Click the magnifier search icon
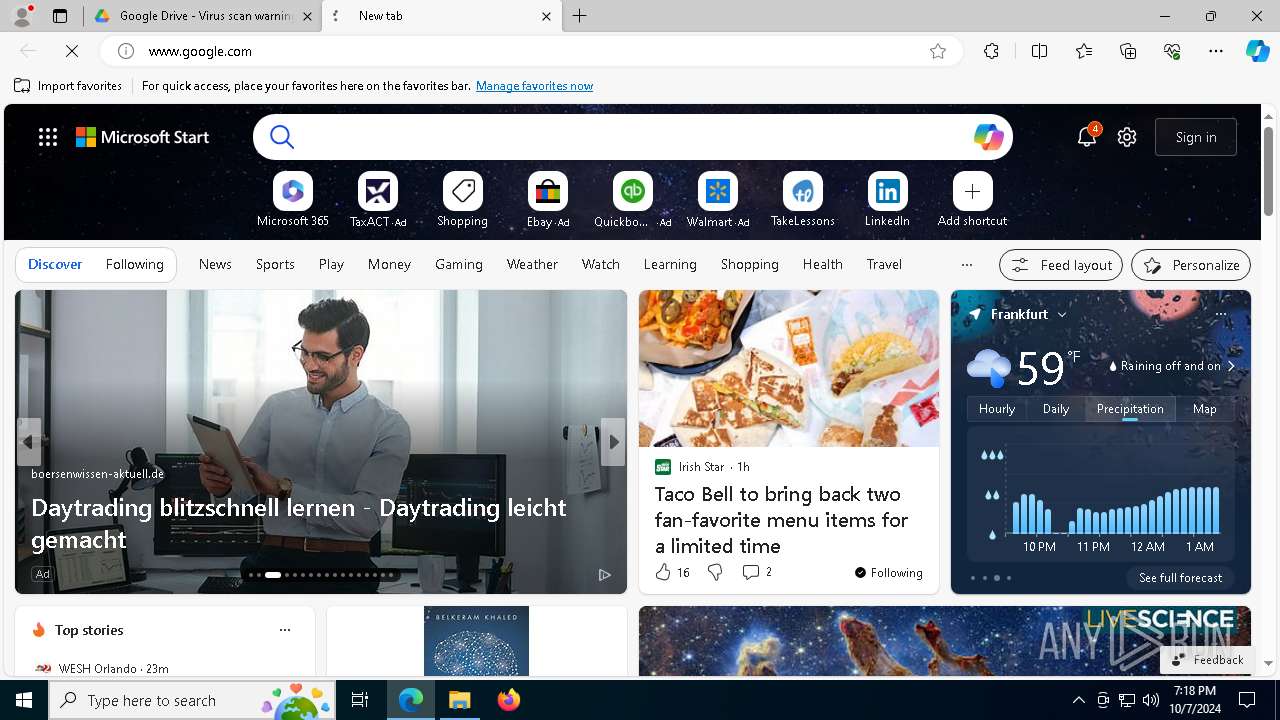The image size is (1280, 720). tap(282, 137)
